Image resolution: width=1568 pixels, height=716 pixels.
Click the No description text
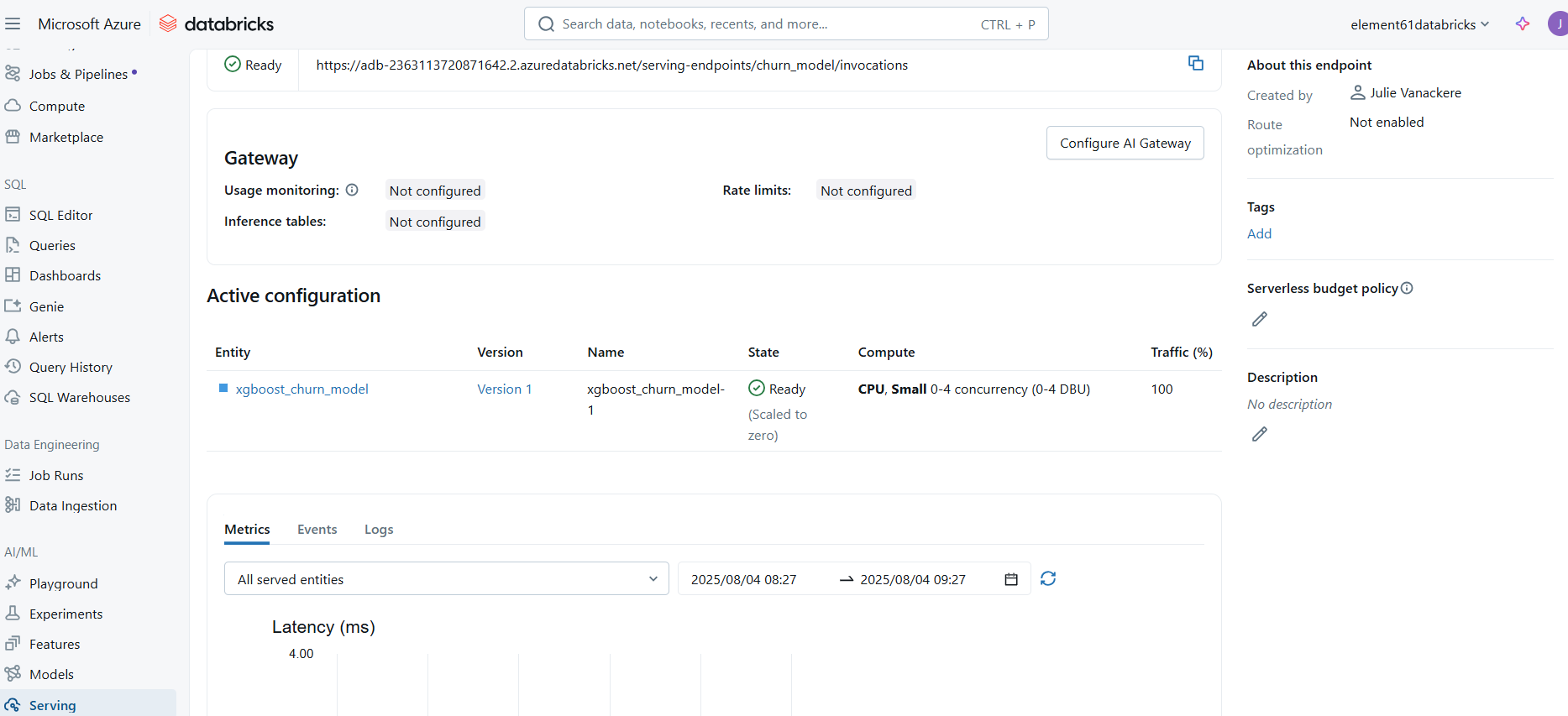coord(1289,404)
